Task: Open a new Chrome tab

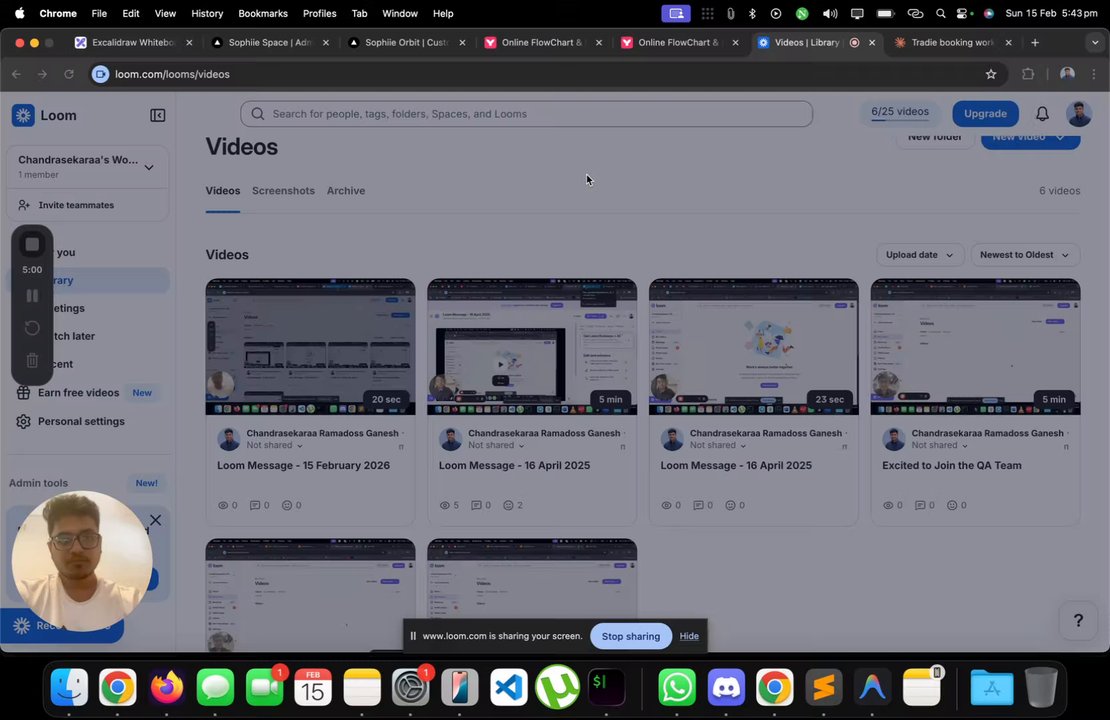Action: pyautogui.click(x=1034, y=42)
